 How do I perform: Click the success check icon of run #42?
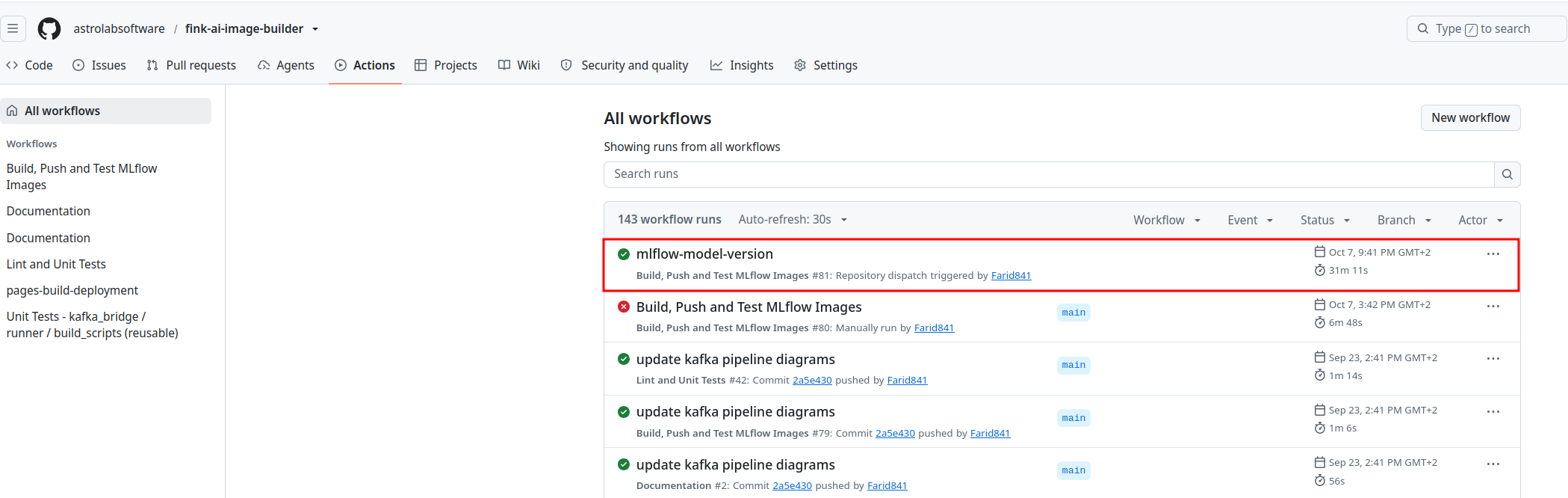pos(624,359)
